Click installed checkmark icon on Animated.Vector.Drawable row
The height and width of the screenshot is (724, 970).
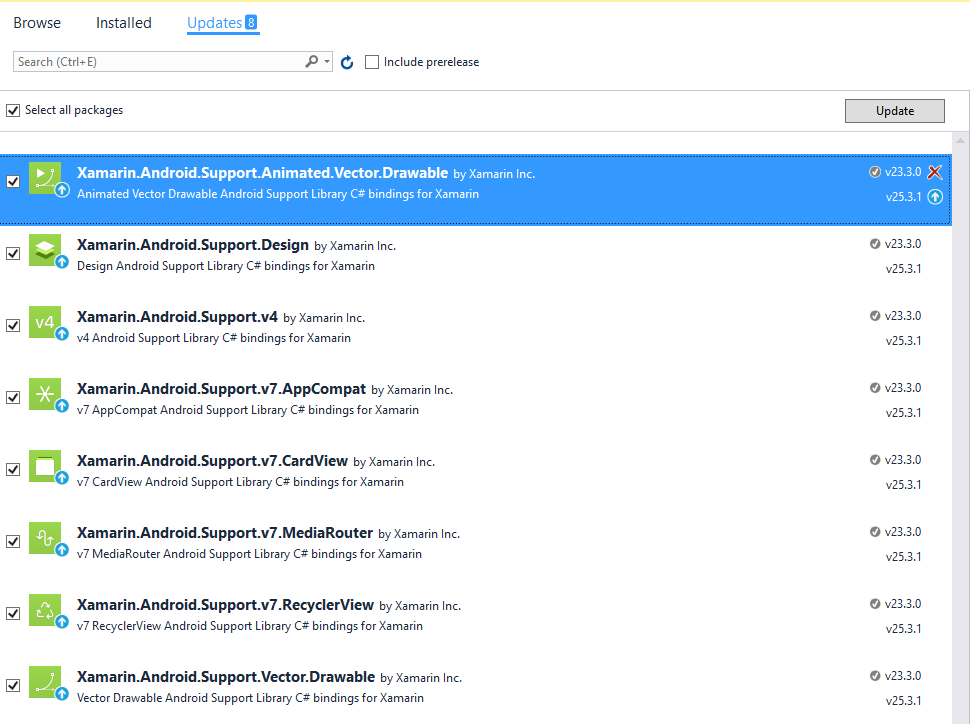point(875,172)
